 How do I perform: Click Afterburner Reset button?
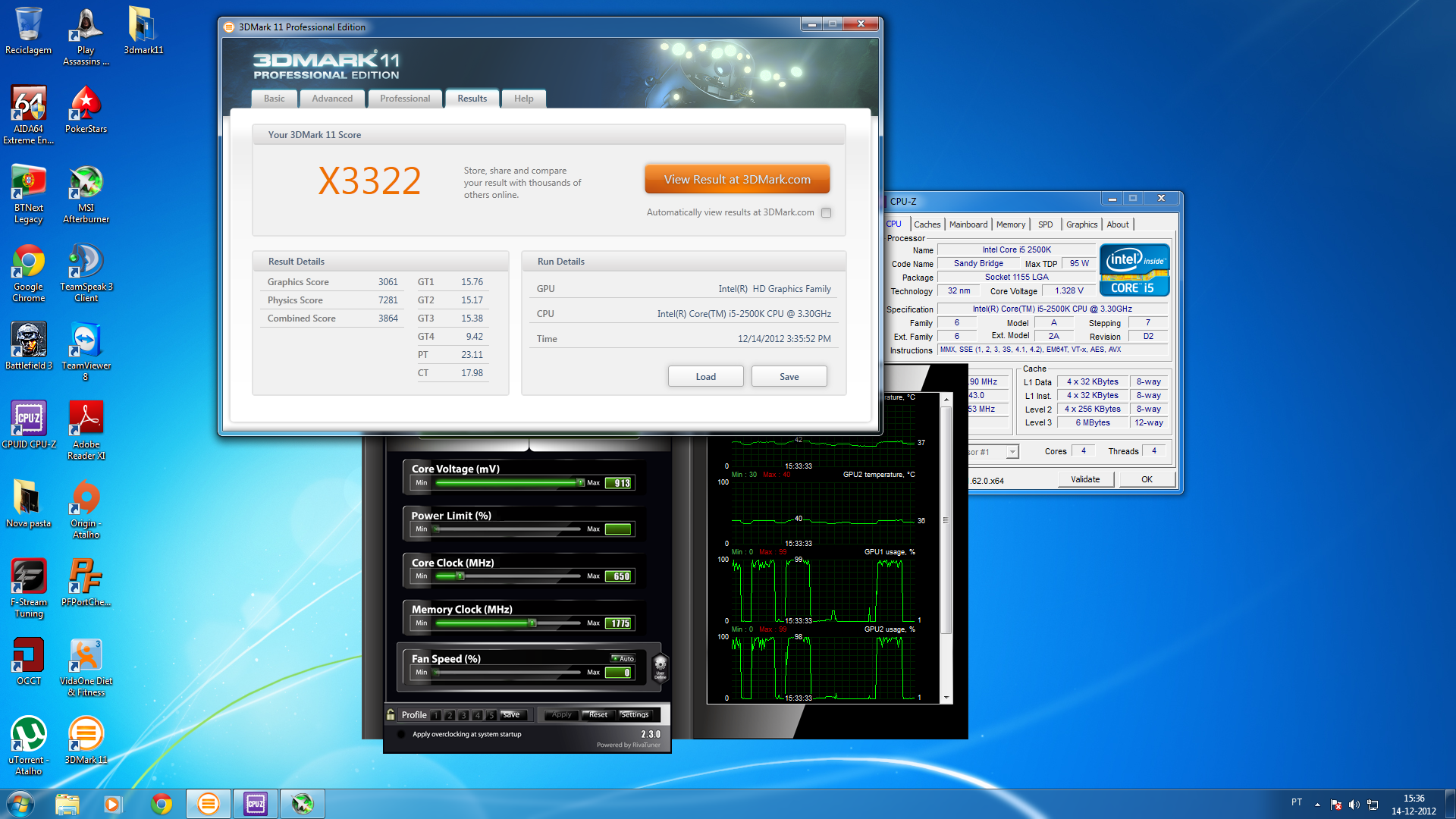point(598,714)
